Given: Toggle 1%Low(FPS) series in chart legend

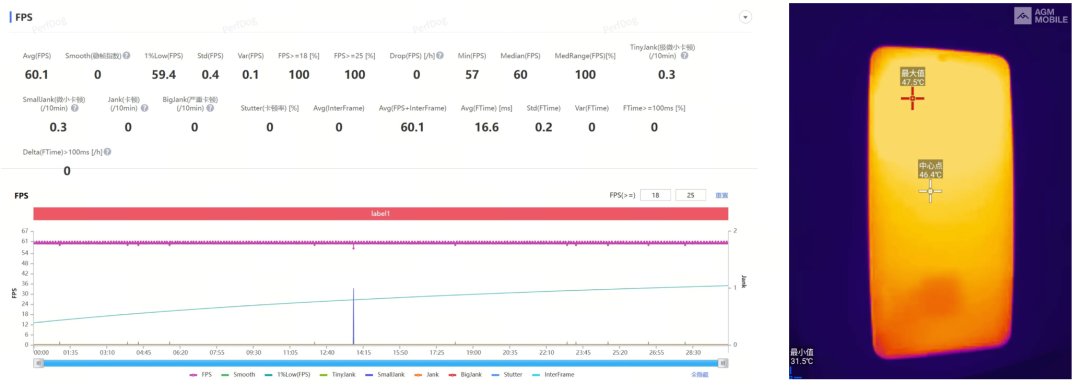Looking at the screenshot, I should coord(288,374).
